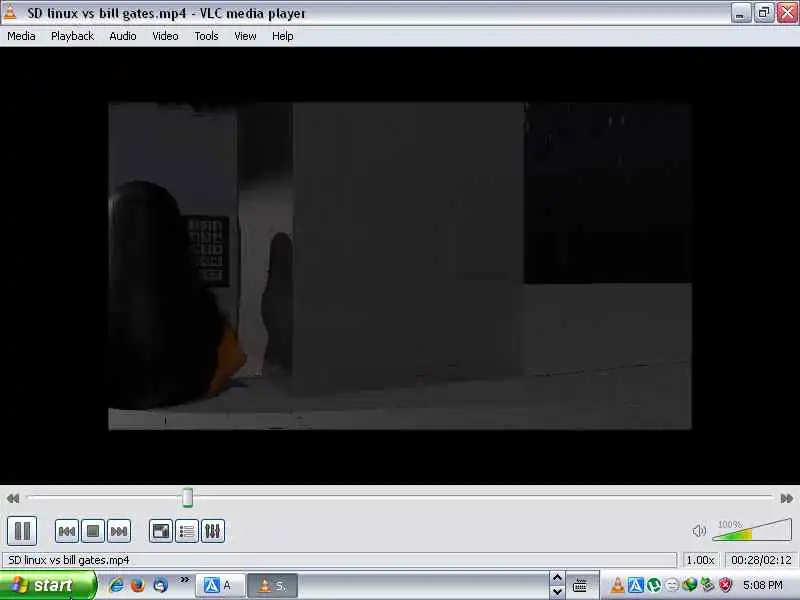Viewport: 800px width, 600px height.
Task: Close the VLC media player window
Action: click(787, 13)
